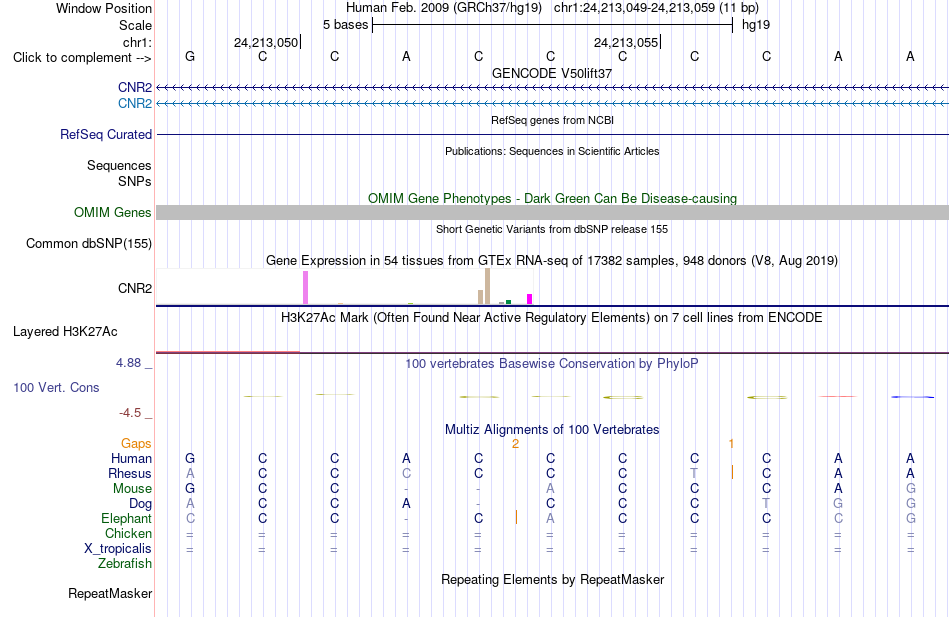Click the small green bar in GTEx chart
The width and height of the screenshot is (950, 617).
pos(508,302)
